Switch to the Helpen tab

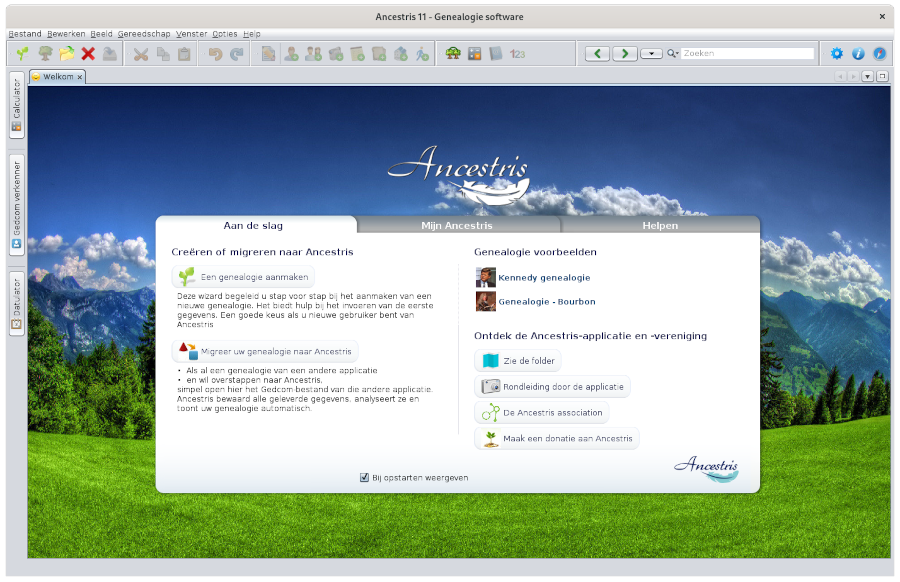[660, 226]
